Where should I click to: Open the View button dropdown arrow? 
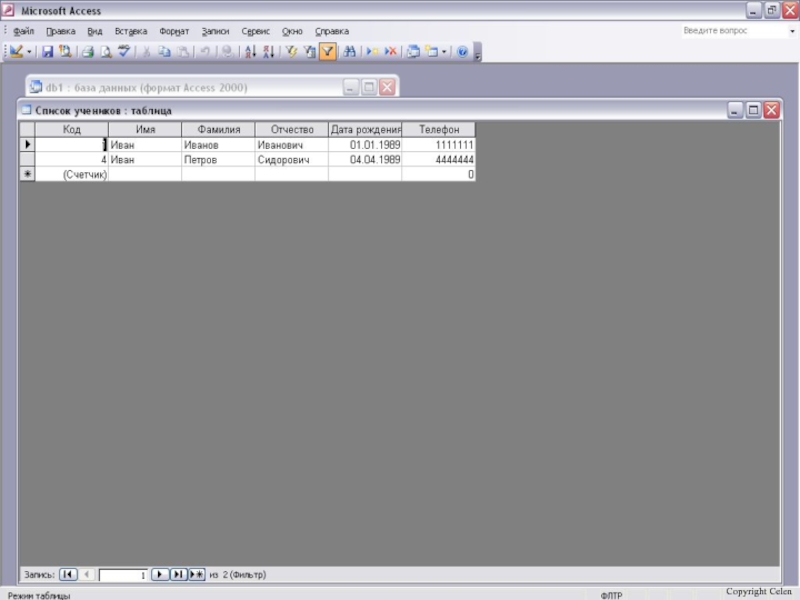pyautogui.click(x=29, y=52)
